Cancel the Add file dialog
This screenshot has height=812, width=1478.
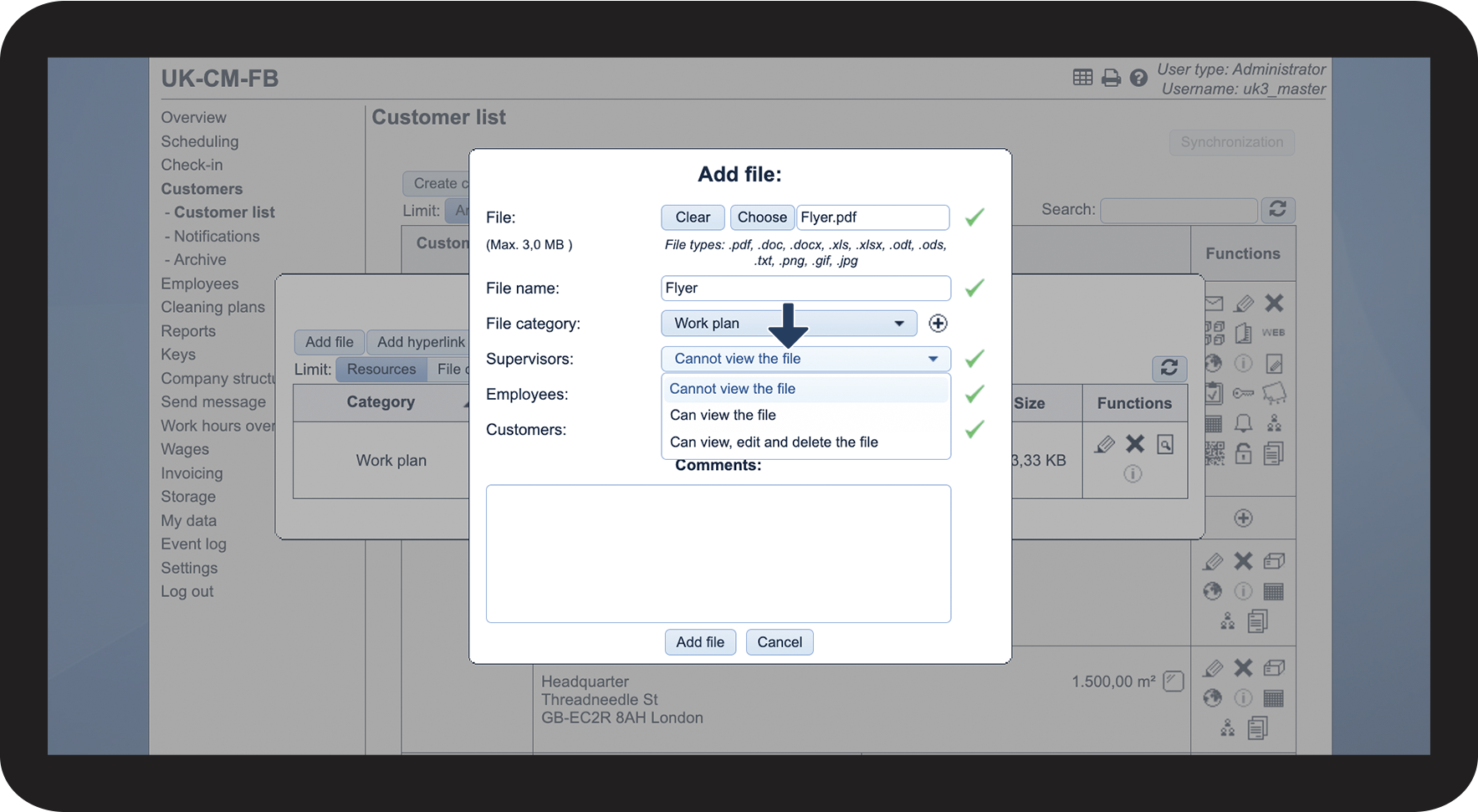tap(780, 642)
